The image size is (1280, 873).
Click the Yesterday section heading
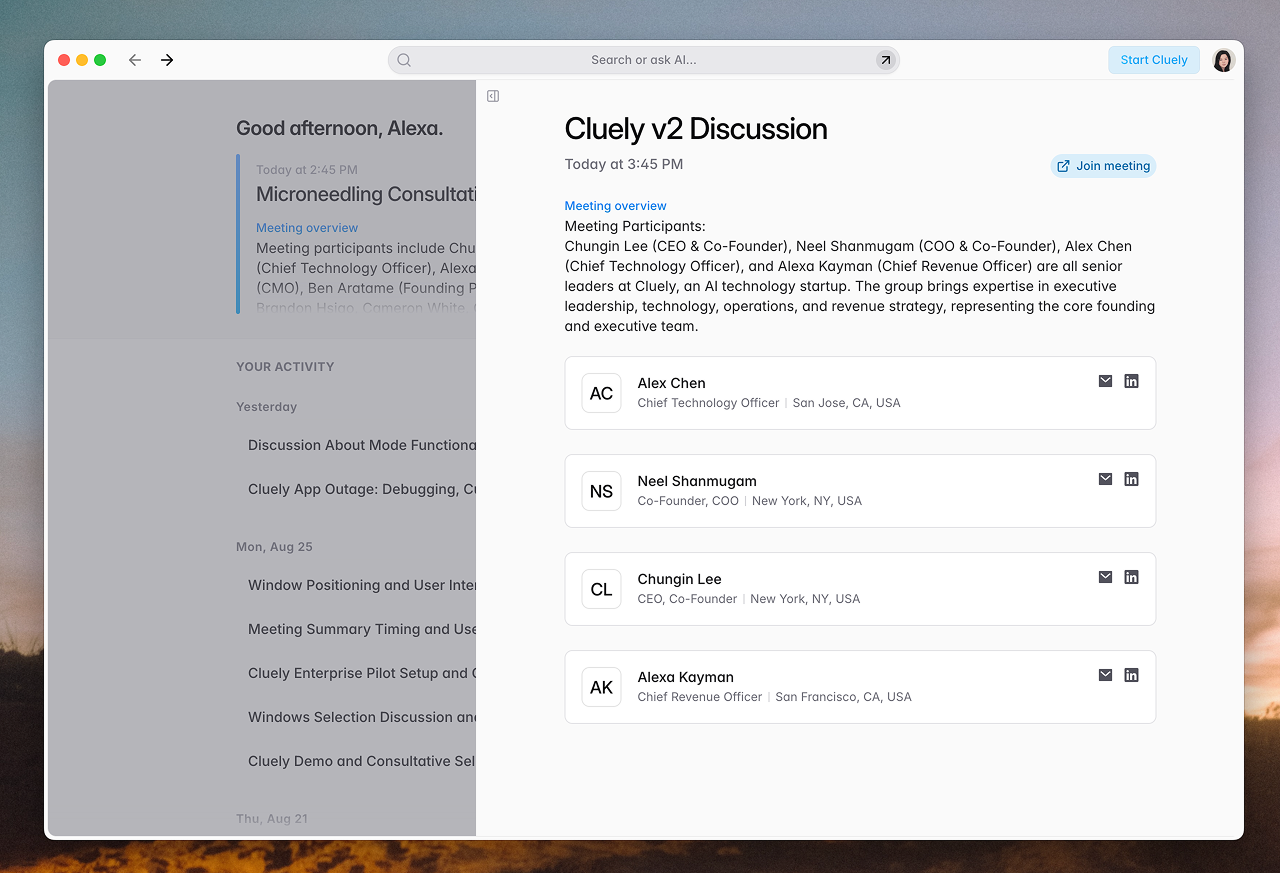266,407
